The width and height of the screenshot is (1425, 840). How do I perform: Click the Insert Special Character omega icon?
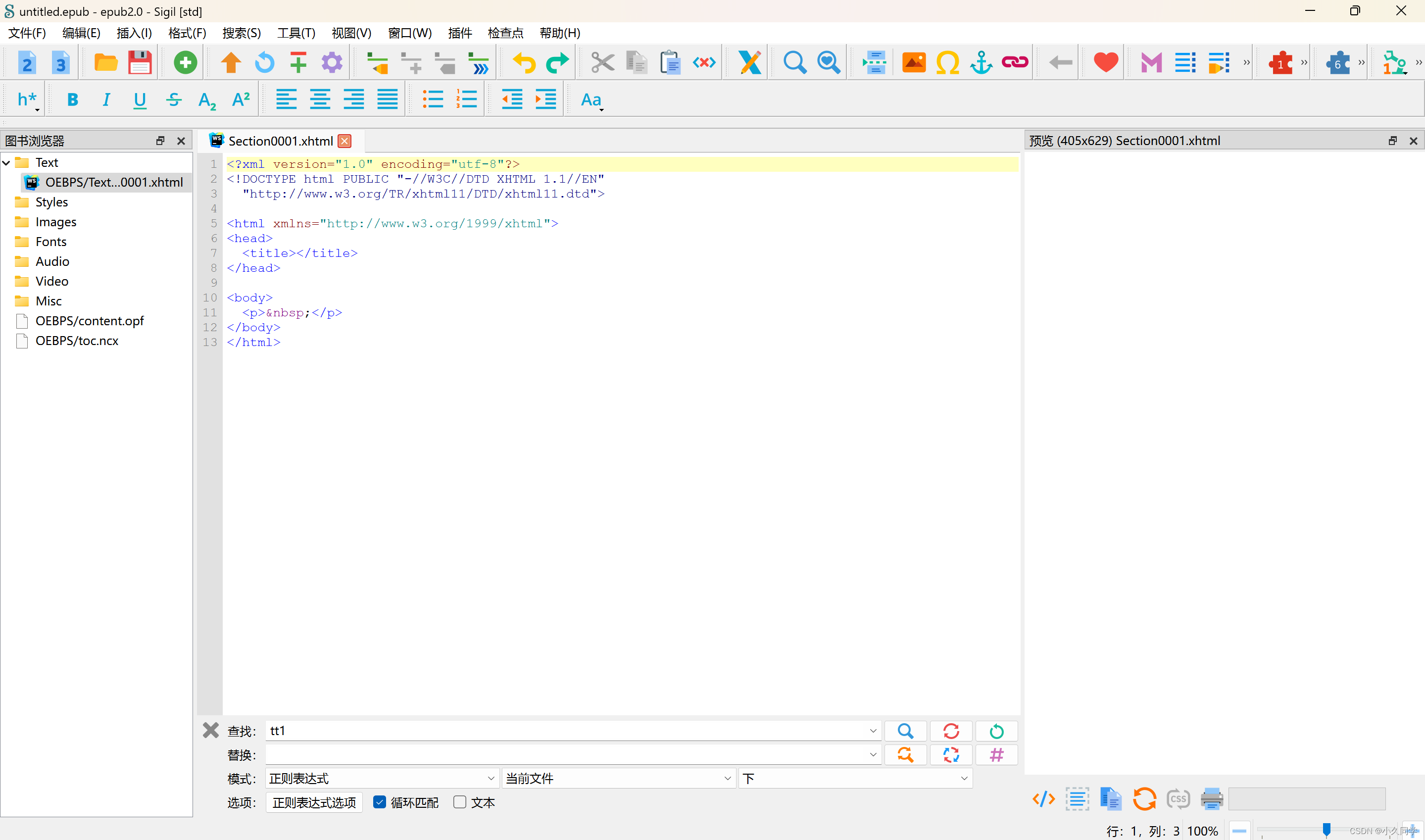click(947, 62)
